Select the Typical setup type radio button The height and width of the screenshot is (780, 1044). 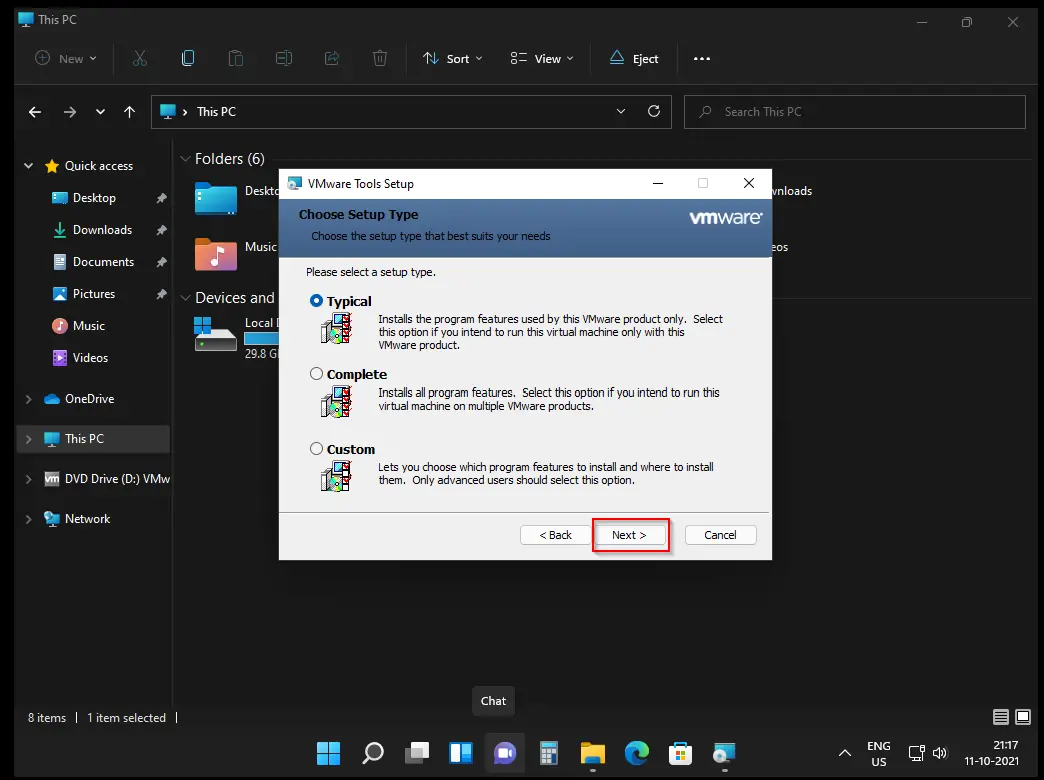click(316, 301)
